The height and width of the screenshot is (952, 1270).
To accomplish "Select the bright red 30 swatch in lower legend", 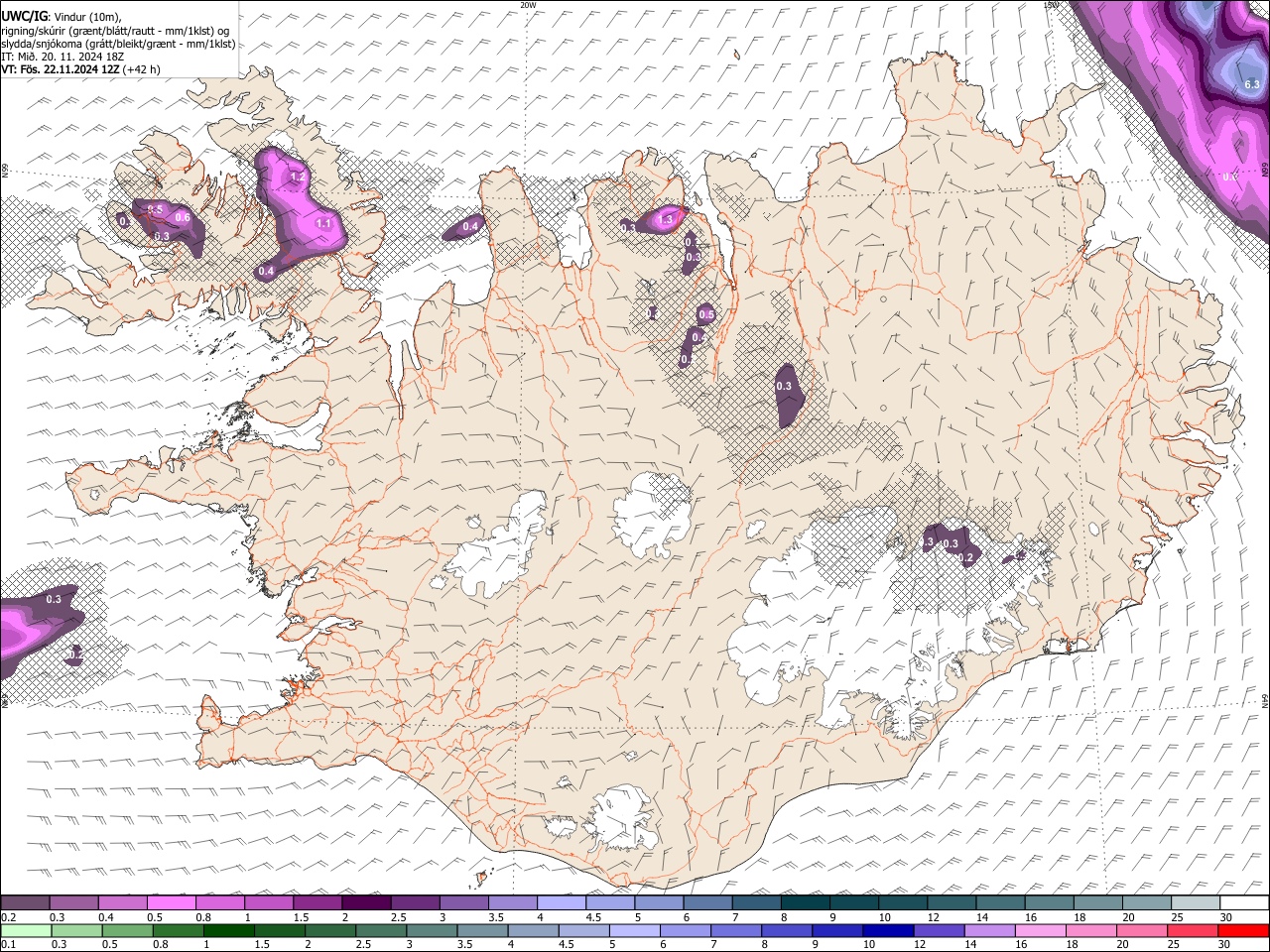I will pyautogui.click(x=1244, y=930).
